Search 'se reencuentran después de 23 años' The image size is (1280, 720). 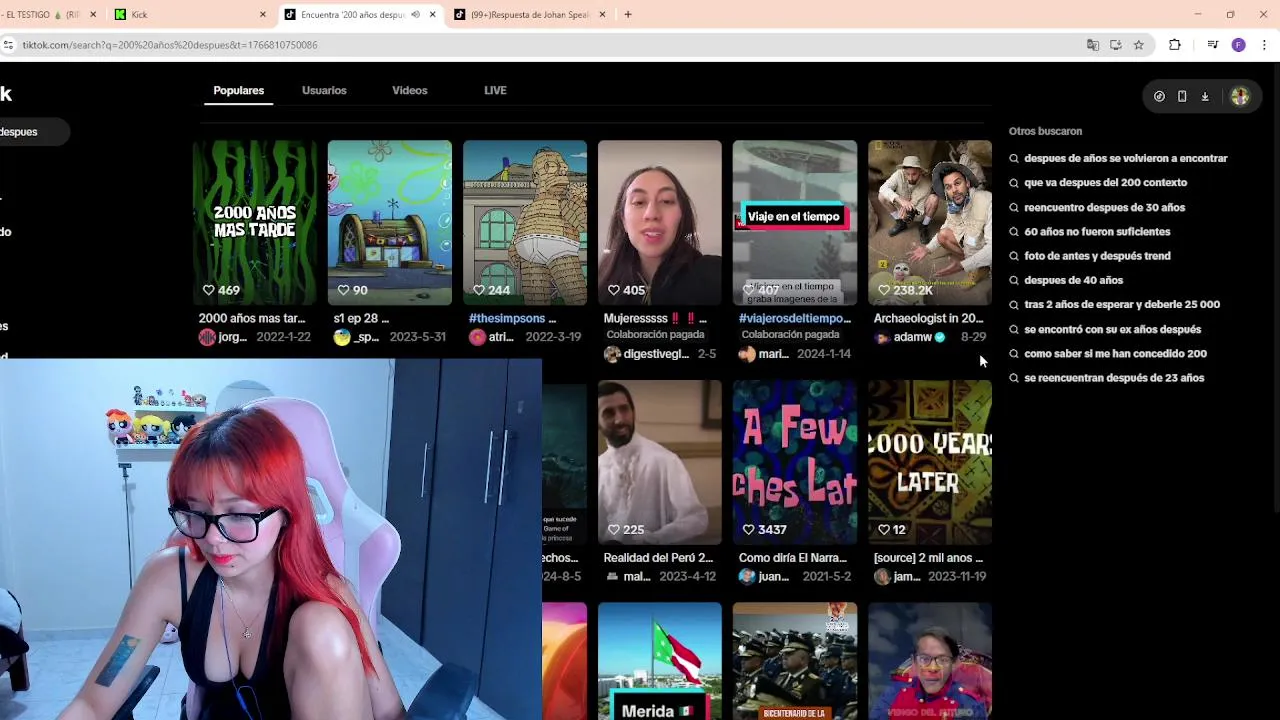tap(1114, 378)
